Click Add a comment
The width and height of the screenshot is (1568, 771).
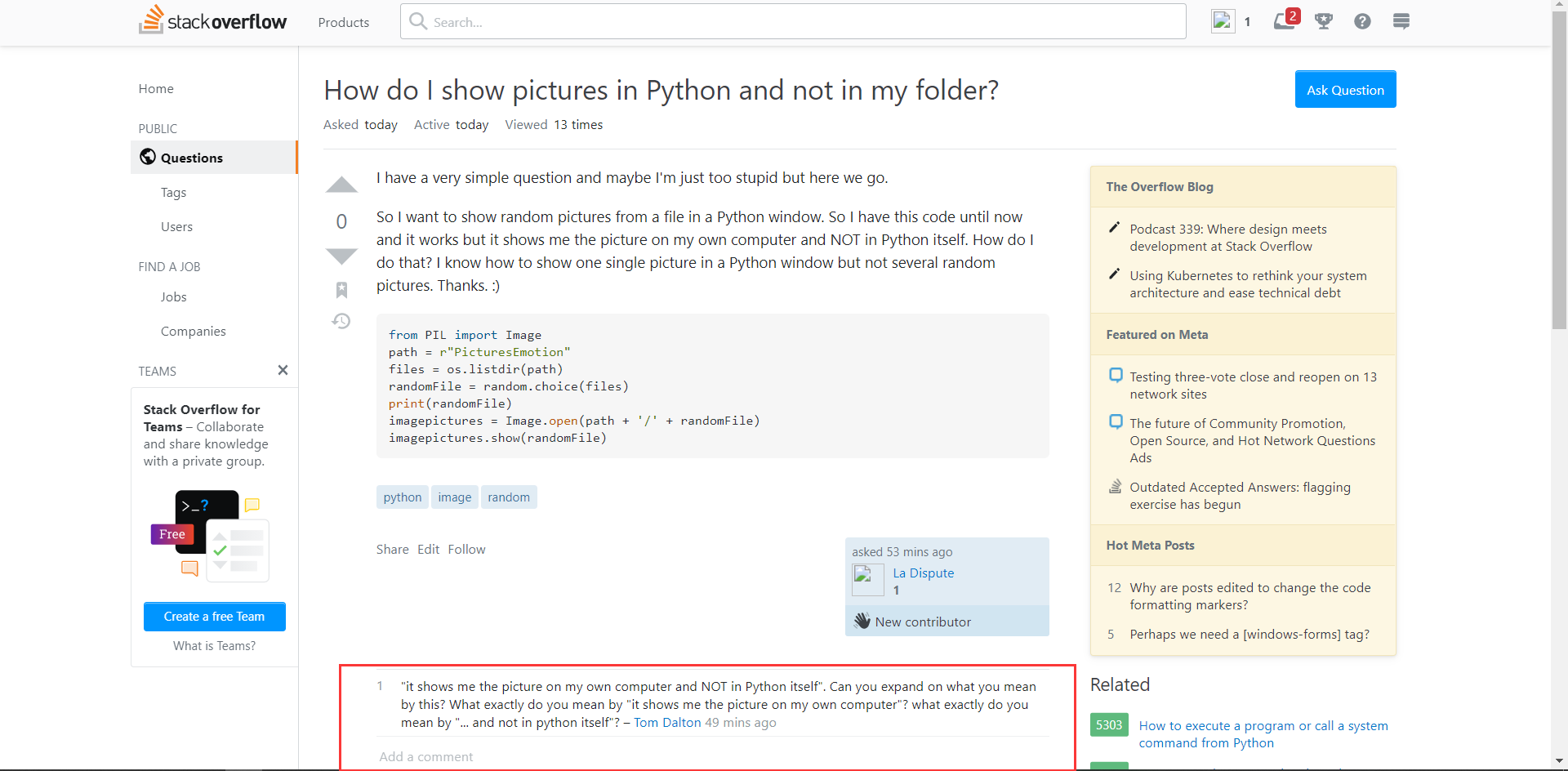(x=426, y=756)
